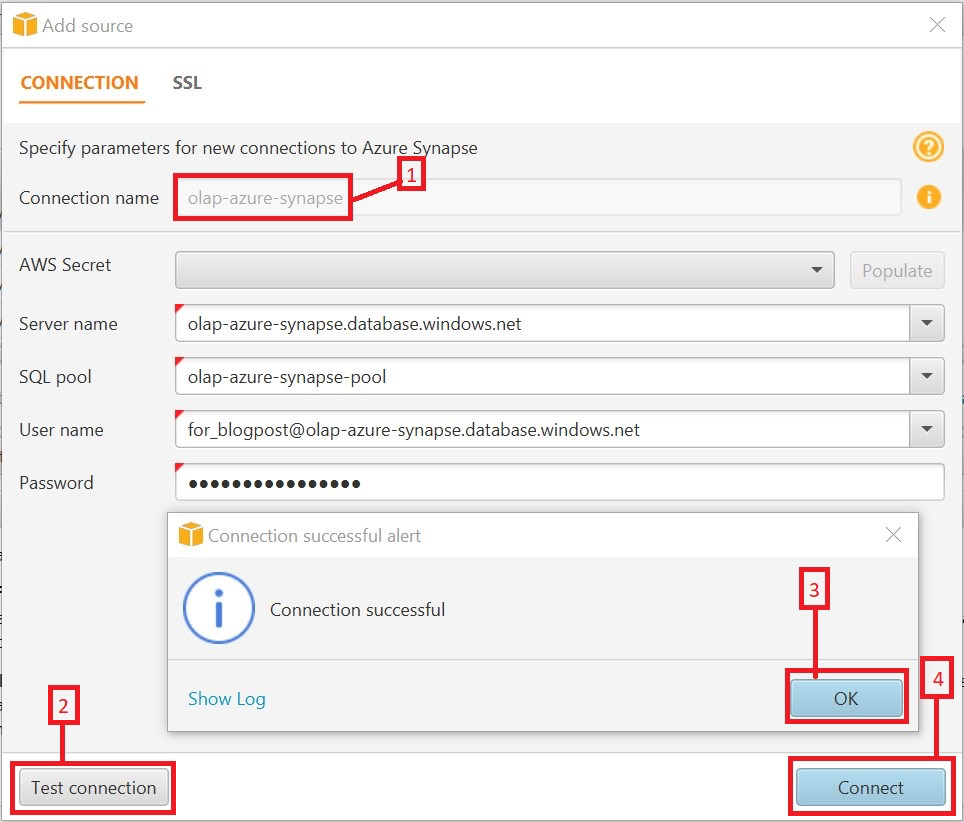Click the 'Connection successful' message text
This screenshot has width=964, height=822.
(x=357, y=609)
